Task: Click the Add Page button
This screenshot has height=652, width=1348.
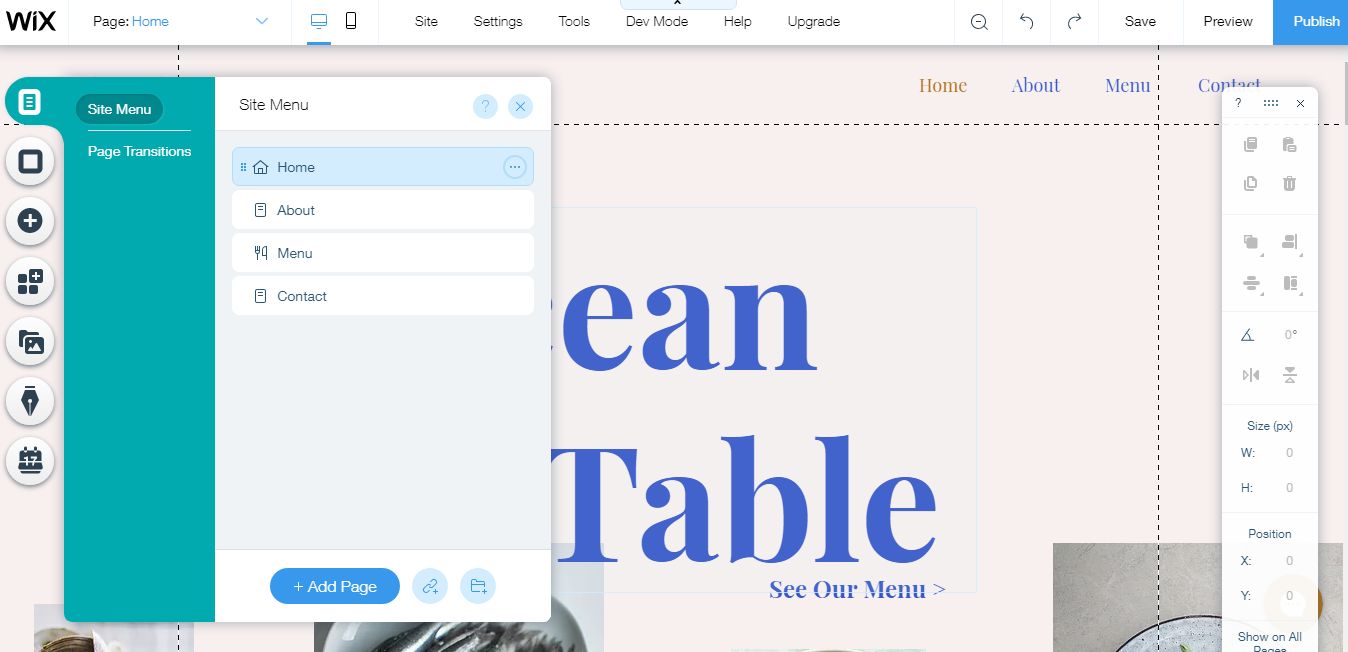Action: (335, 586)
